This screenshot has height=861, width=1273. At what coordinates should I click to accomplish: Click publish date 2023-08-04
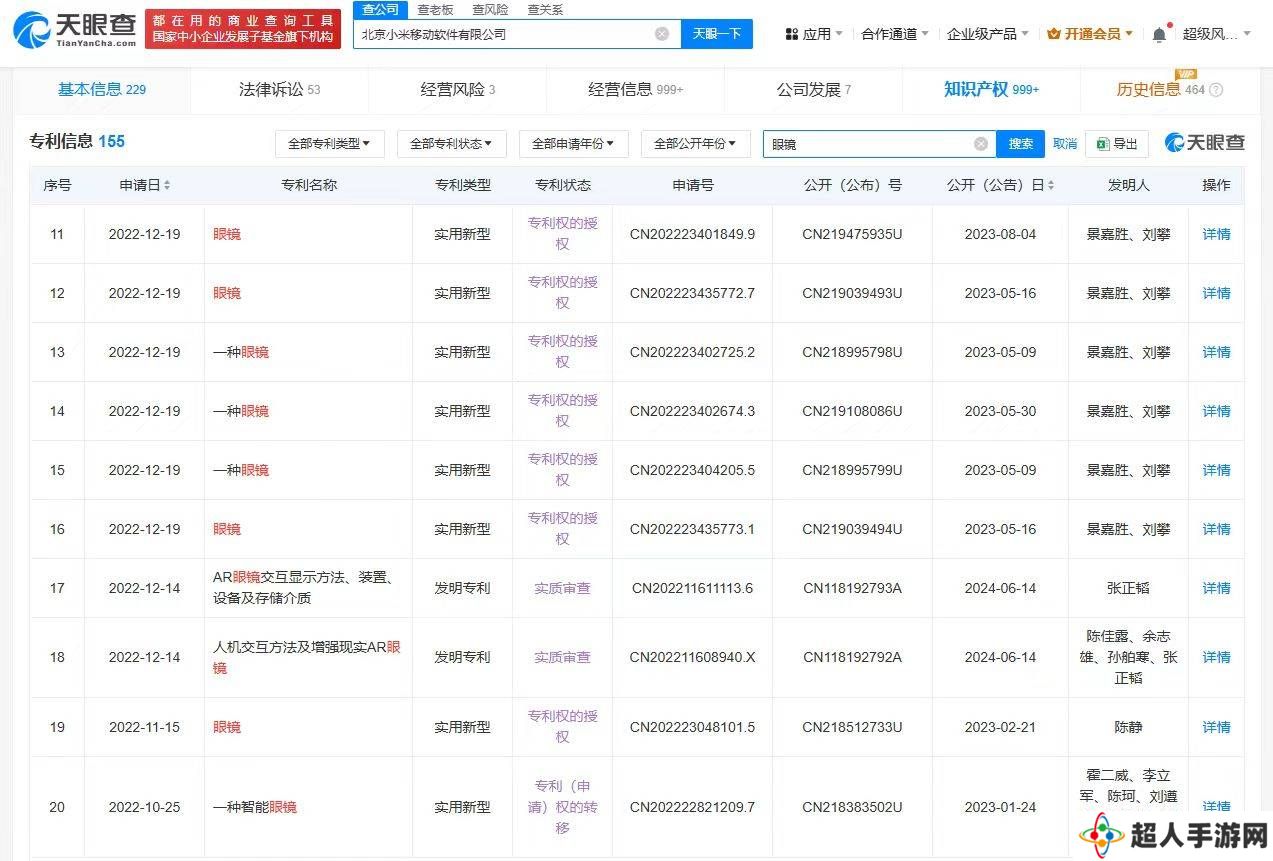(x=1000, y=234)
